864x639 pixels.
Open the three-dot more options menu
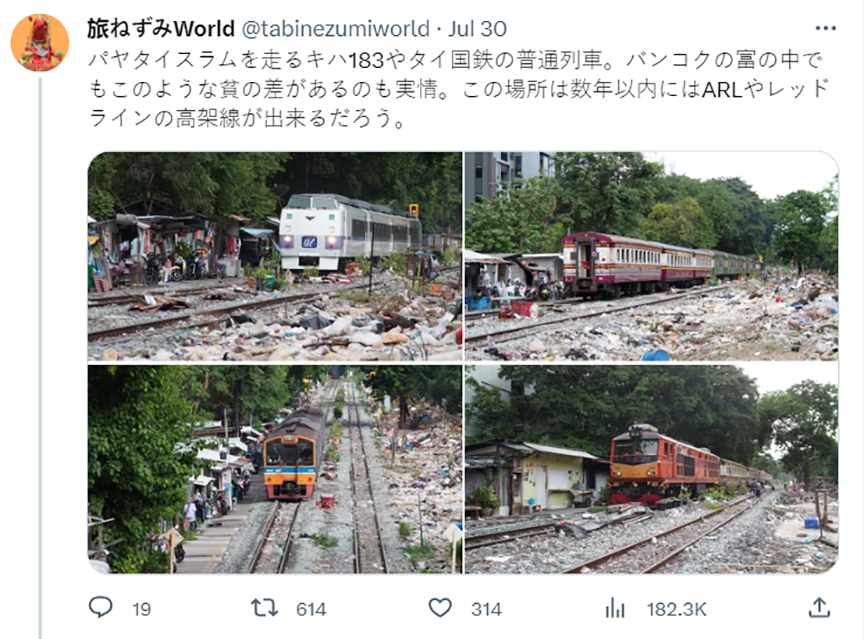[x=825, y=28]
